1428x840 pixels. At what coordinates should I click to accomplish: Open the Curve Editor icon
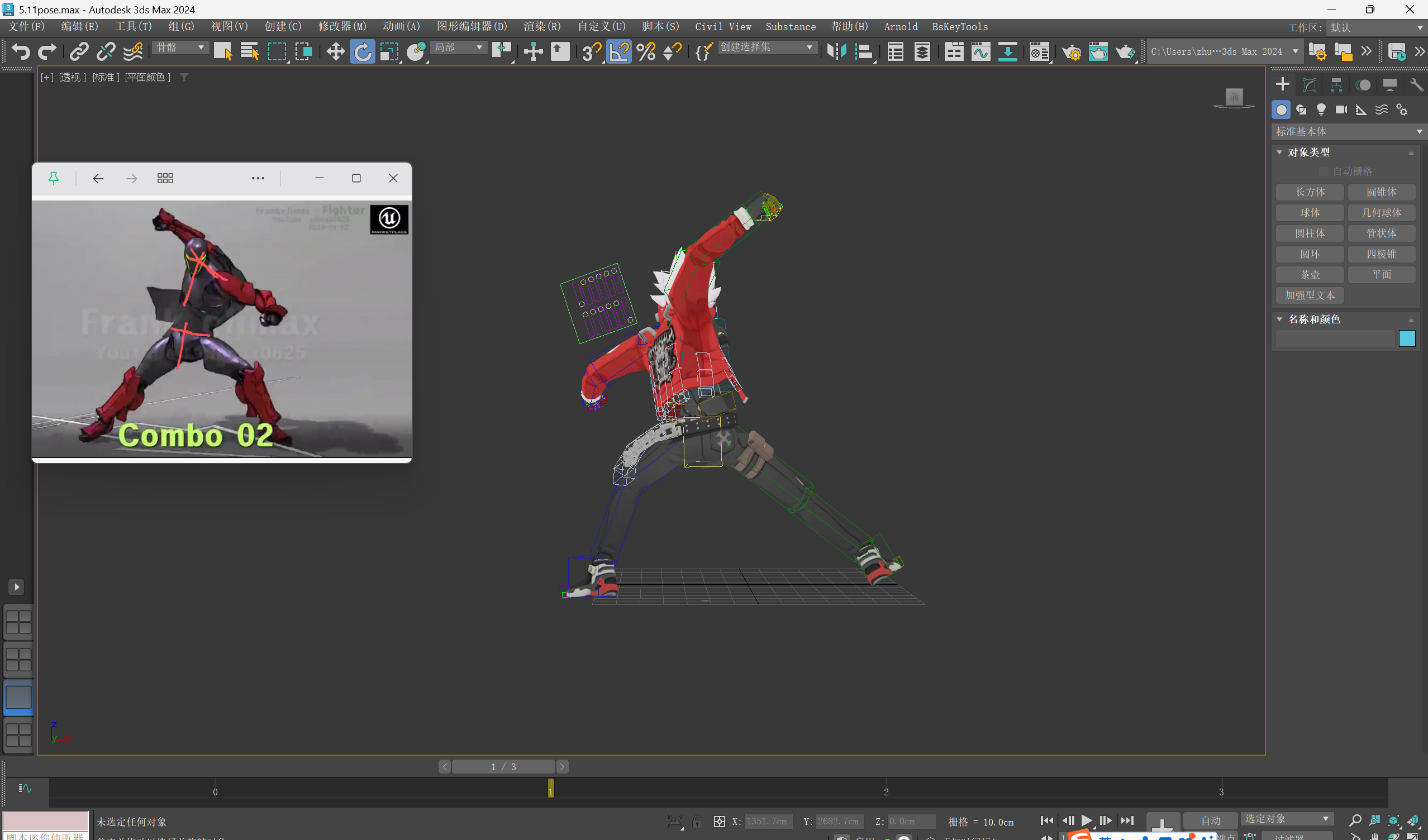click(x=981, y=51)
